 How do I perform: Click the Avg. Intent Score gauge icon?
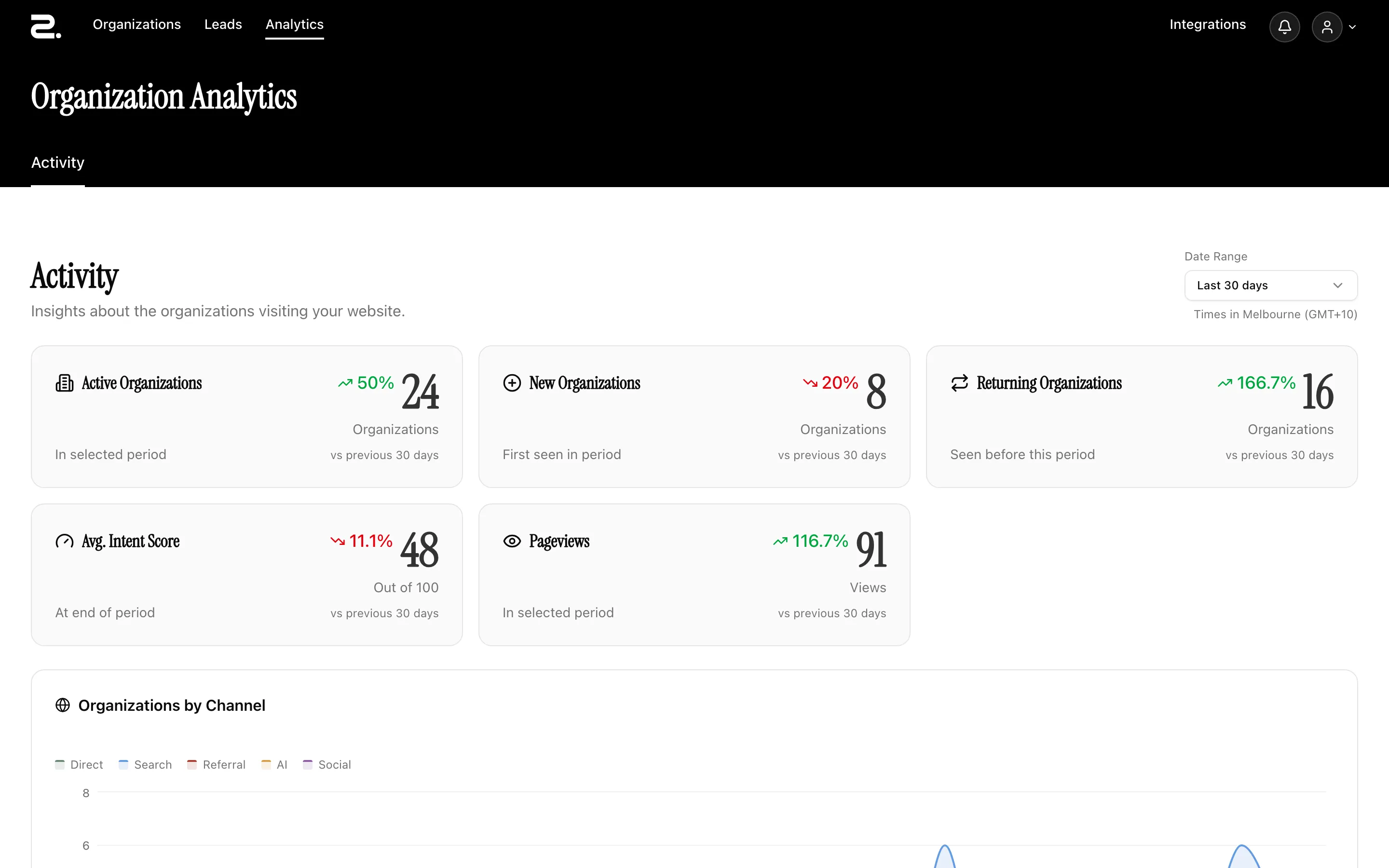(x=64, y=541)
